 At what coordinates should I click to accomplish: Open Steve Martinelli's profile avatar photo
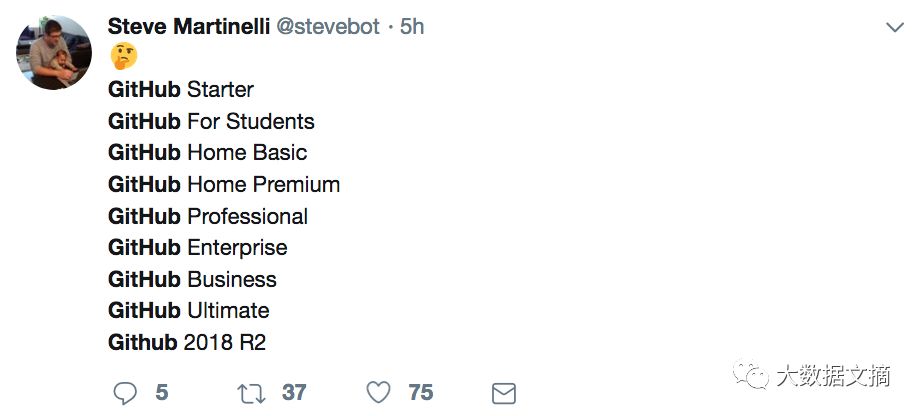click(53, 52)
